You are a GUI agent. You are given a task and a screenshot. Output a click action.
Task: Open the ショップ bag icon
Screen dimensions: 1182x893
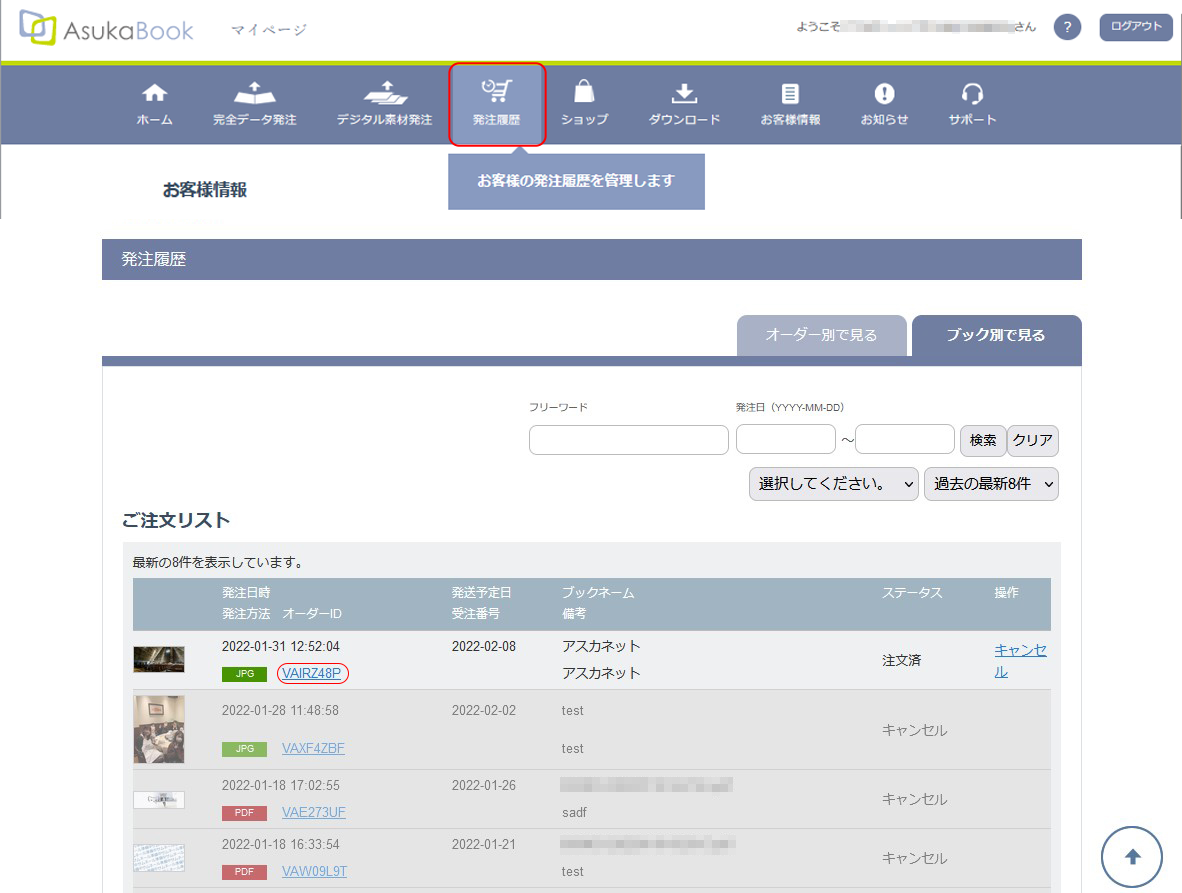584,94
